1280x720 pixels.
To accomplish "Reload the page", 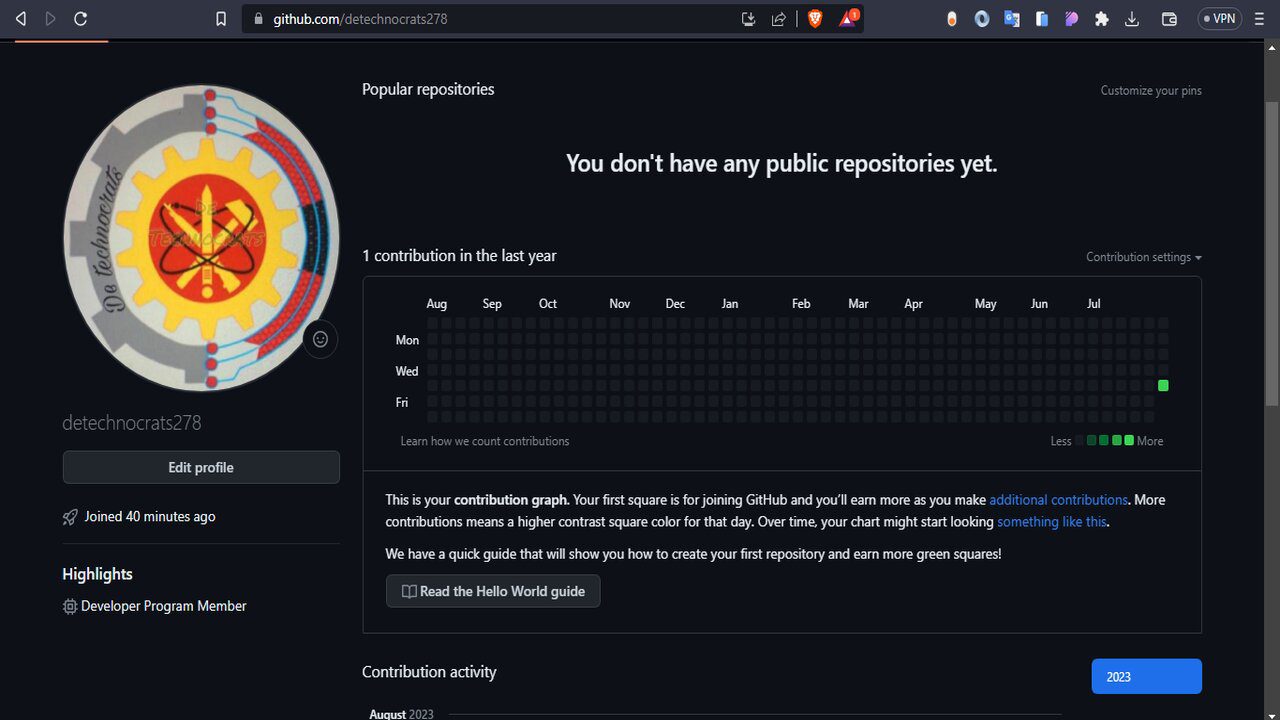I will coord(81,18).
